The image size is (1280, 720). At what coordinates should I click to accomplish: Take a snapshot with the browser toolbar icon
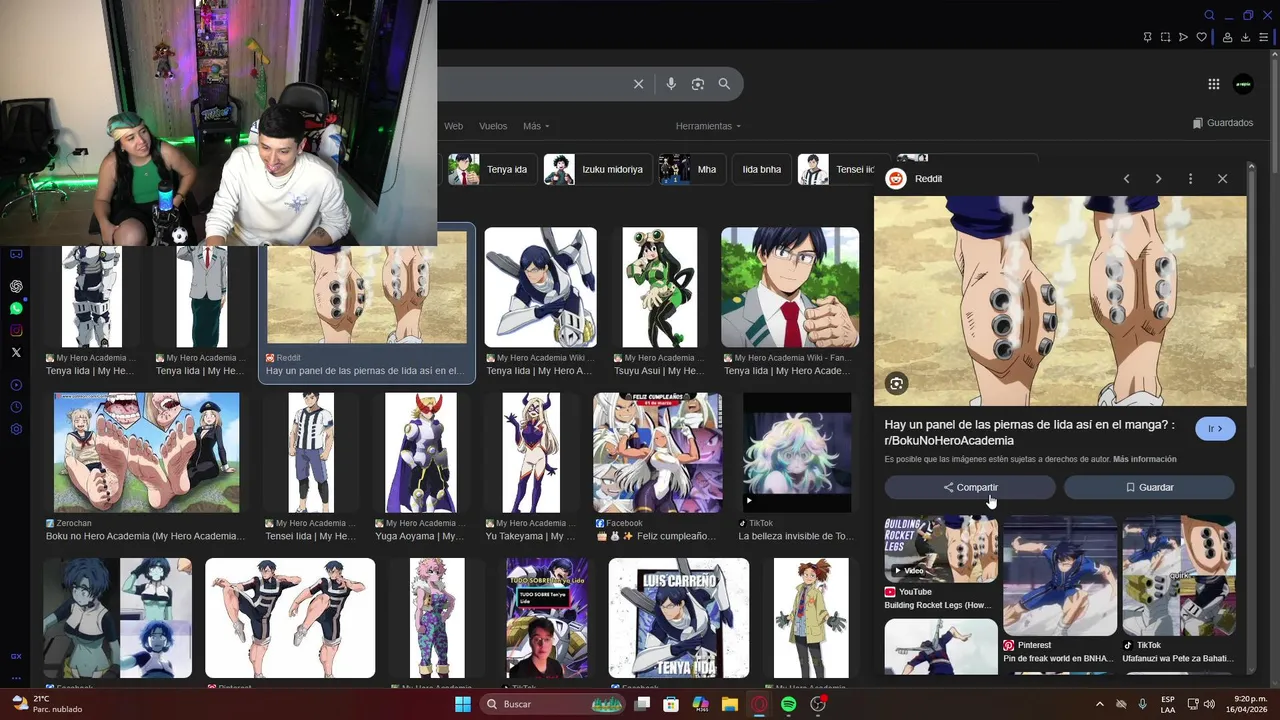[x=1165, y=37]
